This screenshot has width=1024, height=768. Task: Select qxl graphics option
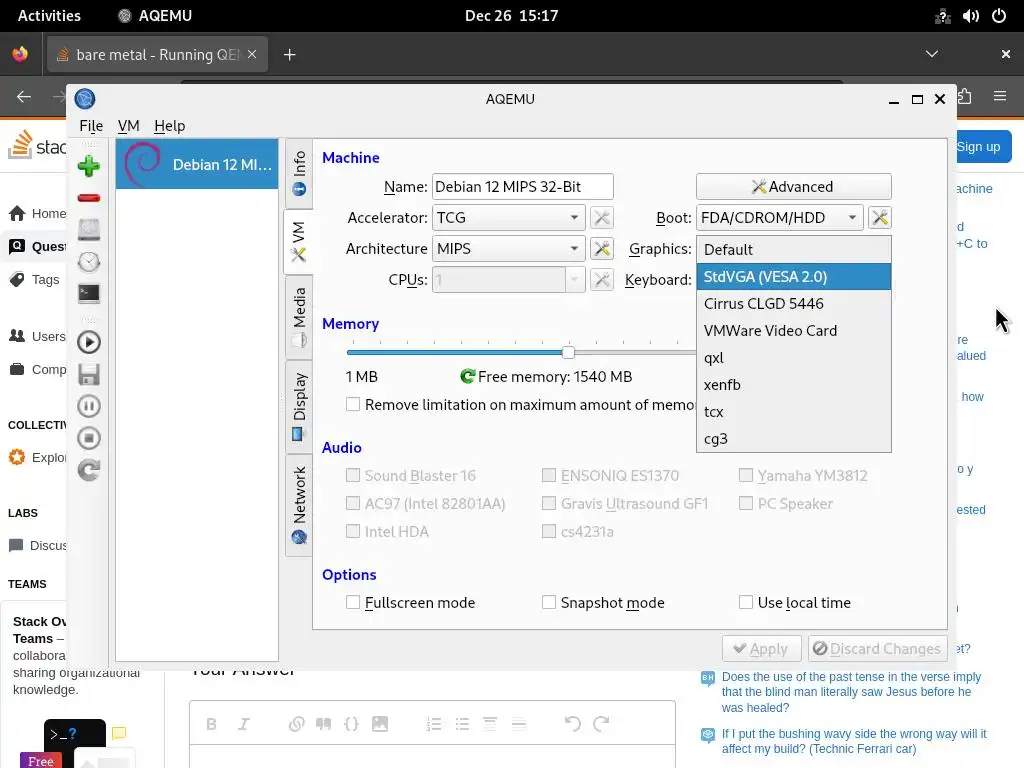[x=793, y=358]
